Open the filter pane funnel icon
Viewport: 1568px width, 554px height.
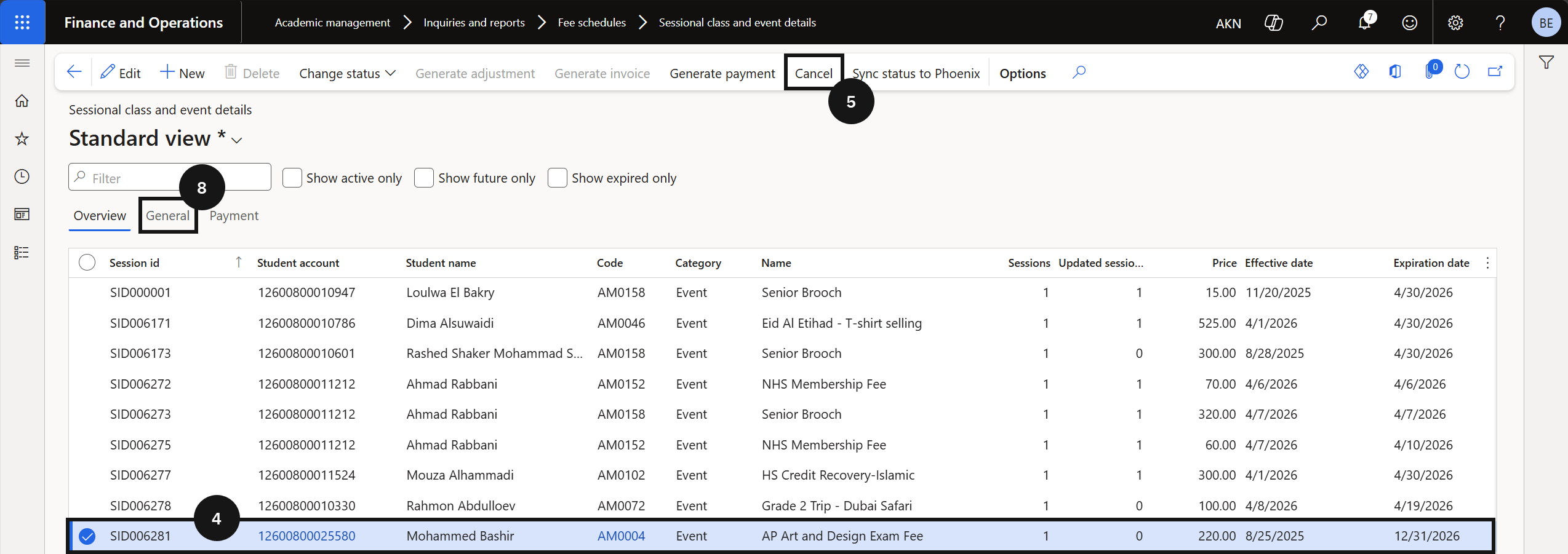pos(1546,62)
